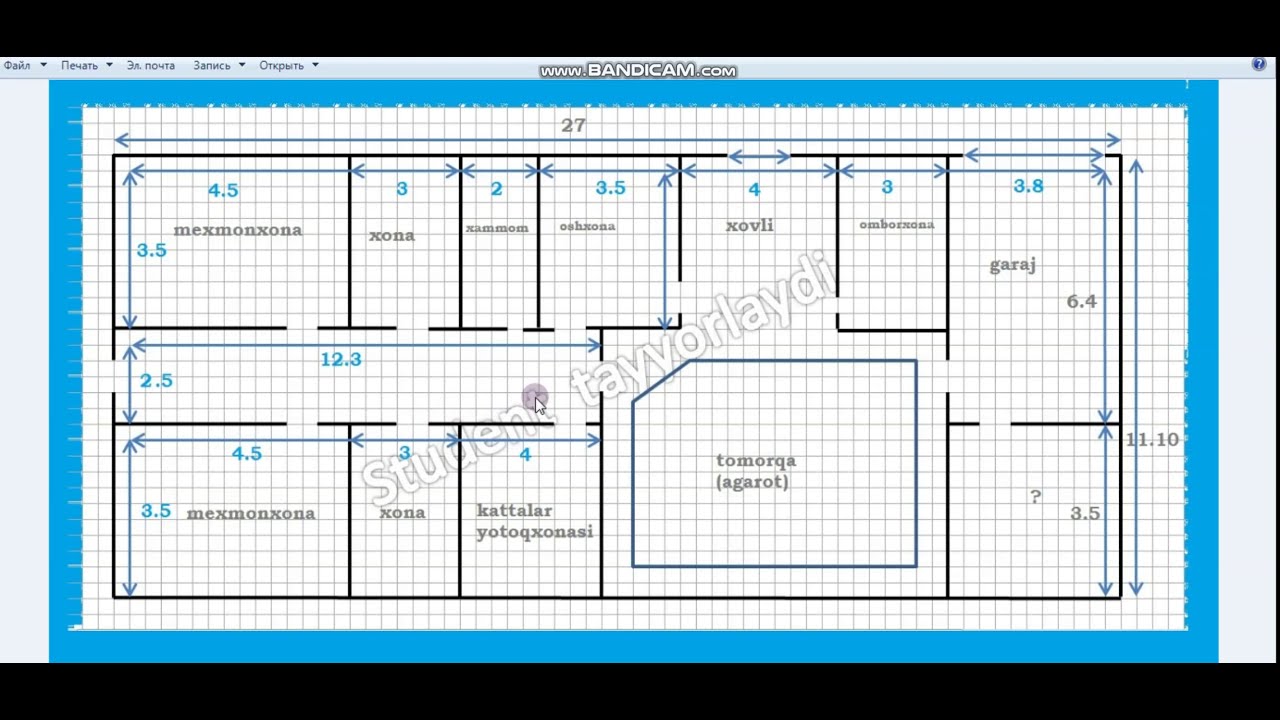Click the overall width value 27

click(x=573, y=125)
